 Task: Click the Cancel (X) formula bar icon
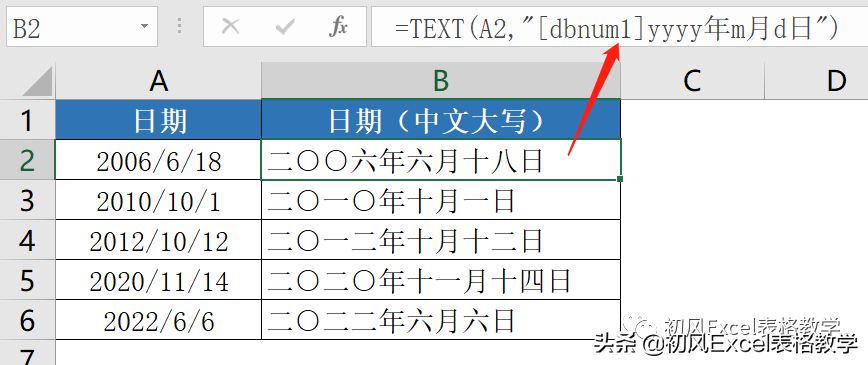230,26
